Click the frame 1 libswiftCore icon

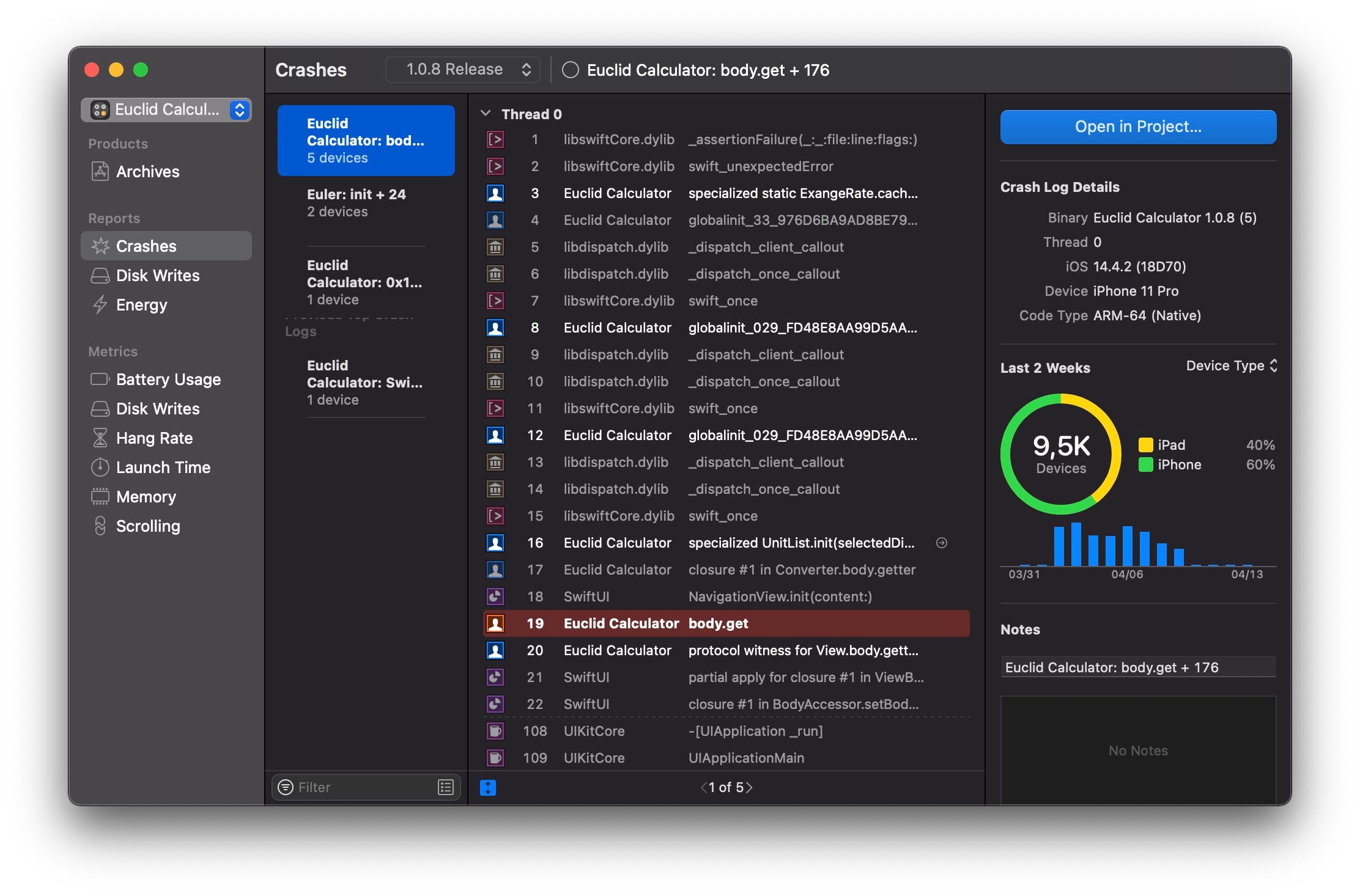495,139
